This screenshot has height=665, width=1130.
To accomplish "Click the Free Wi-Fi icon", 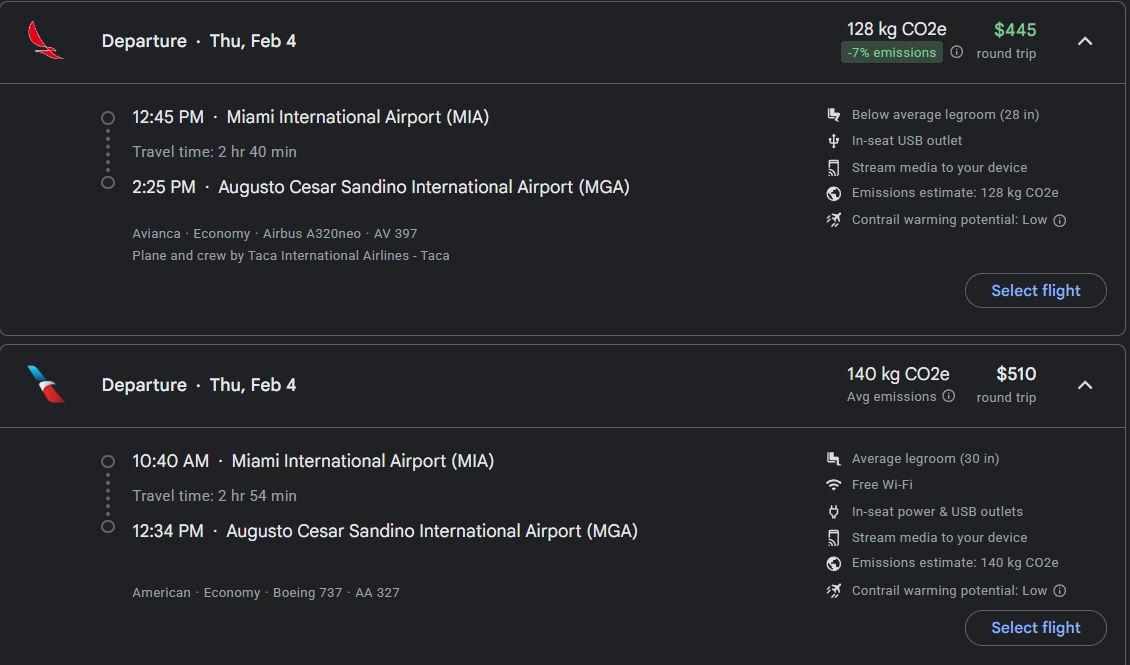I will 834,485.
